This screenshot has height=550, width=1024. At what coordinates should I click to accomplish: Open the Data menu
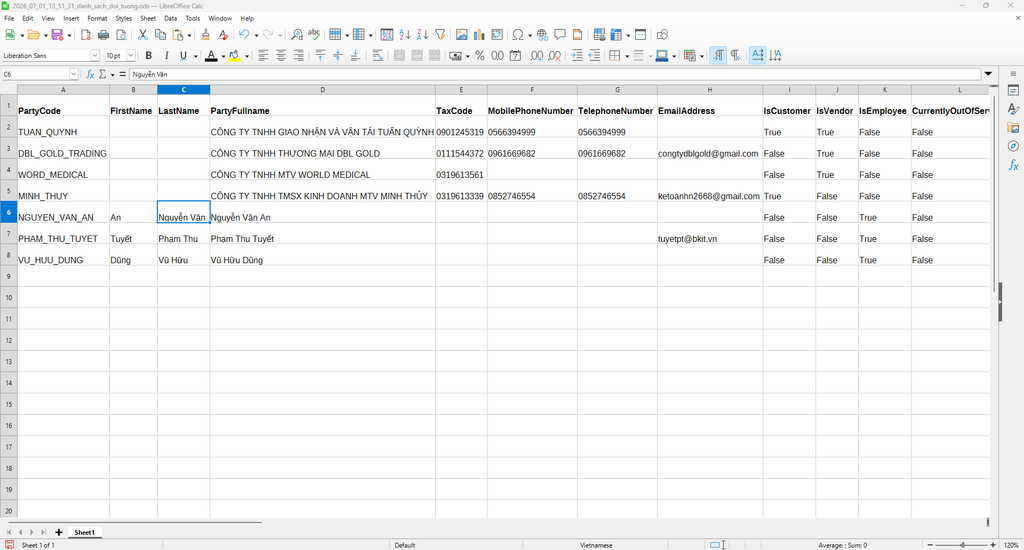tap(170, 18)
